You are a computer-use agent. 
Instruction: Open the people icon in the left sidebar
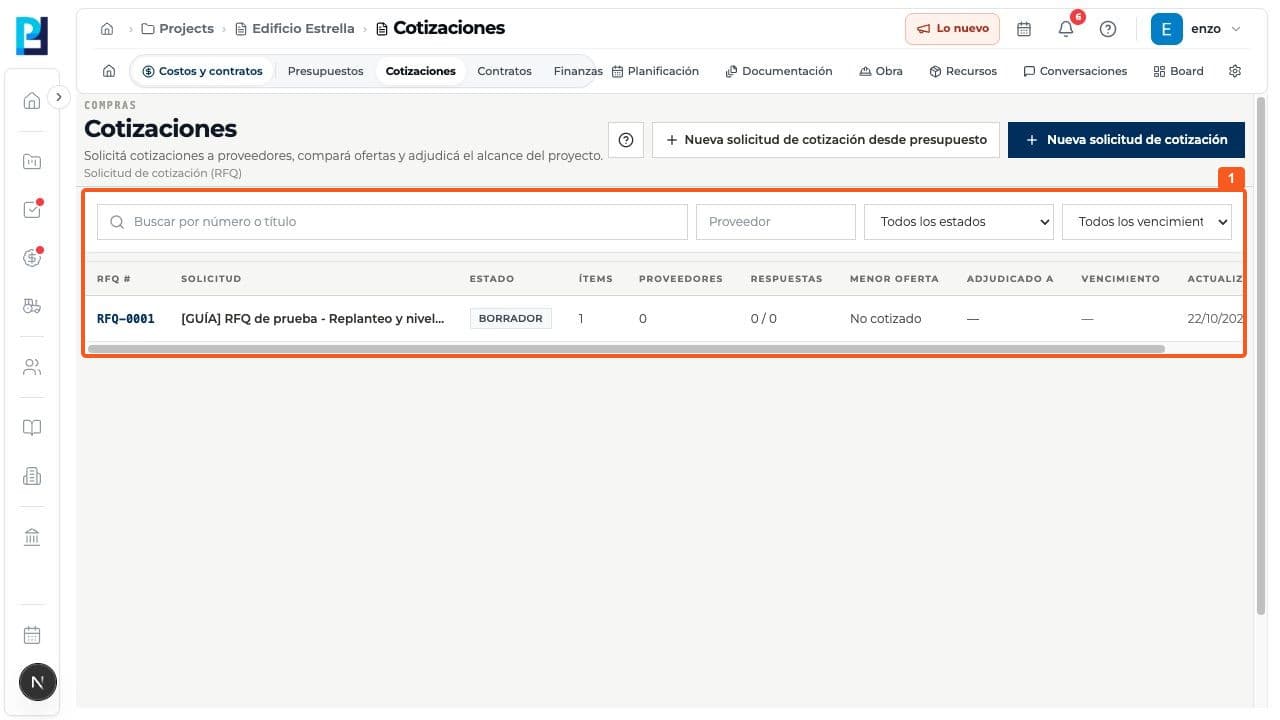tap(32, 367)
